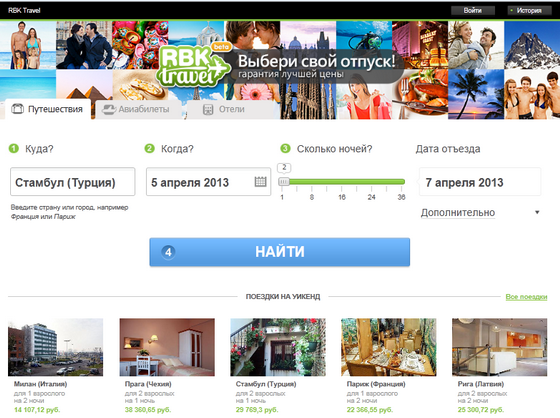560x418 pixels.
Task: Click the Стамбул (Турция) destination field
Action: tap(73, 182)
